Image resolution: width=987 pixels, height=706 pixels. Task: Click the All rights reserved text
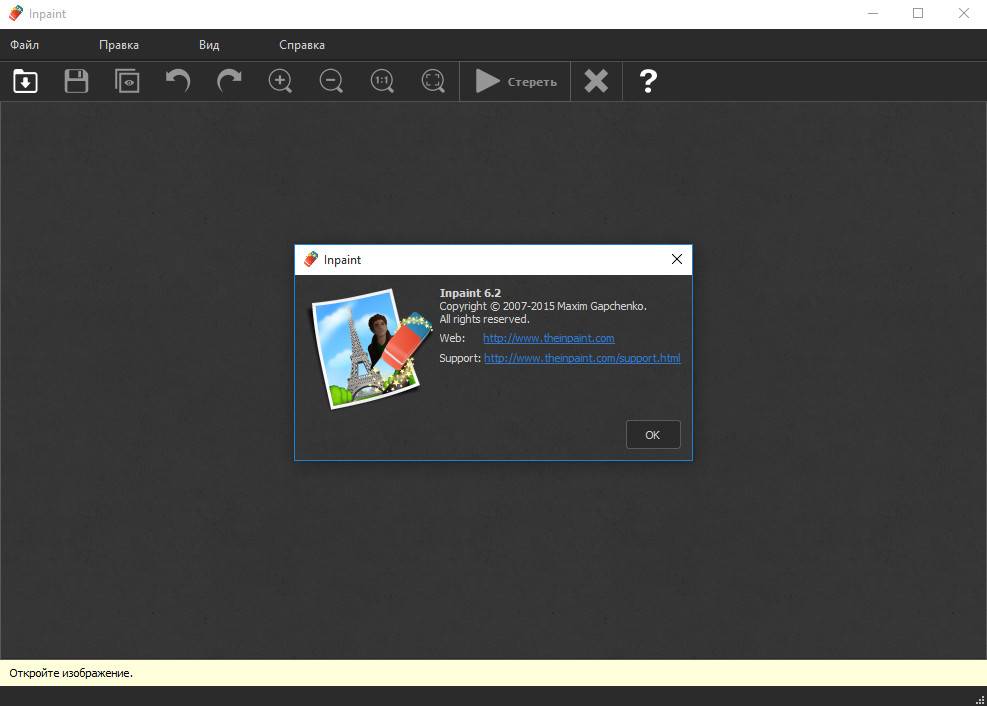pos(485,320)
